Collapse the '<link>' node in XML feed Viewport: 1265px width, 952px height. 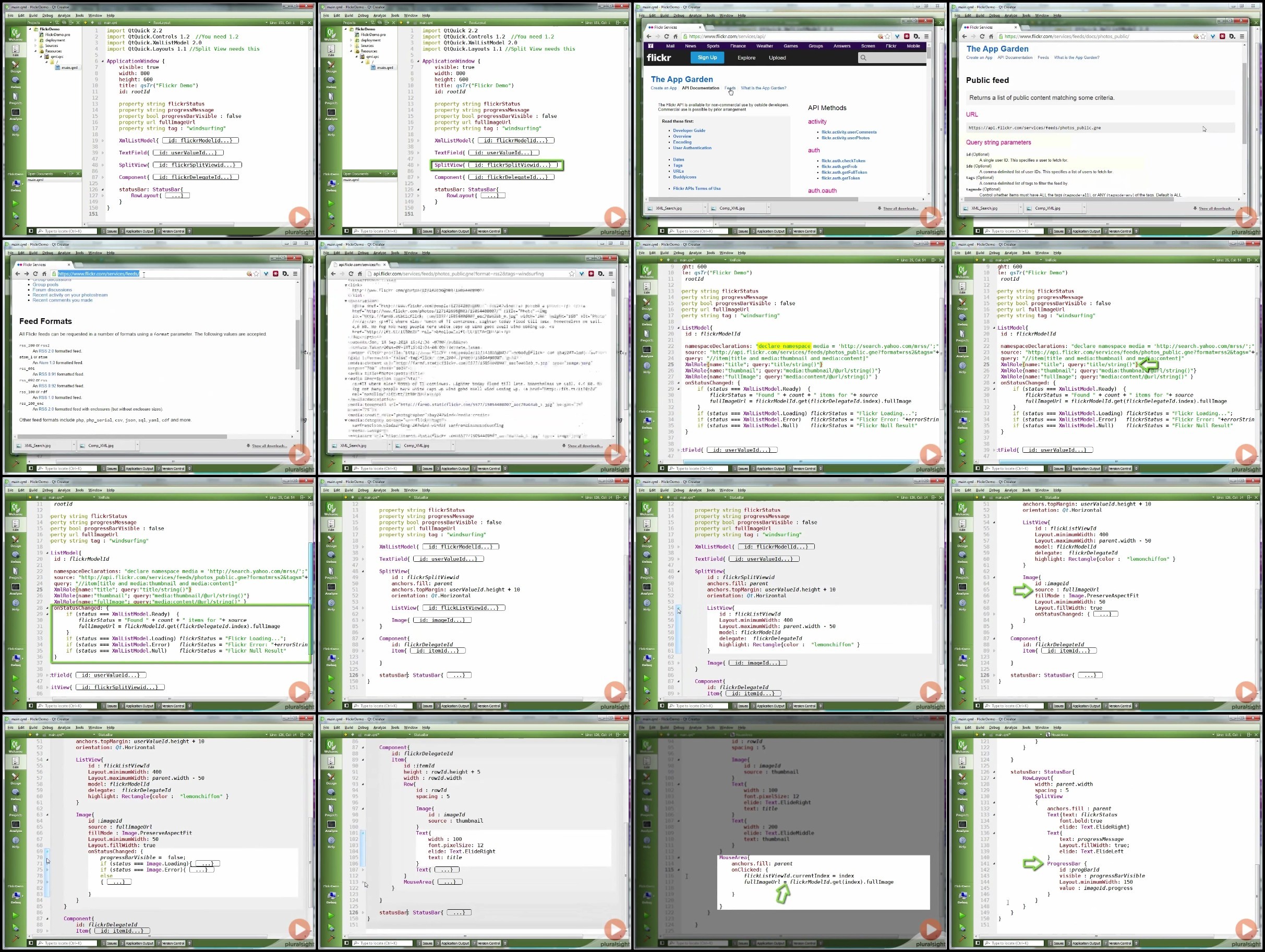pos(346,285)
